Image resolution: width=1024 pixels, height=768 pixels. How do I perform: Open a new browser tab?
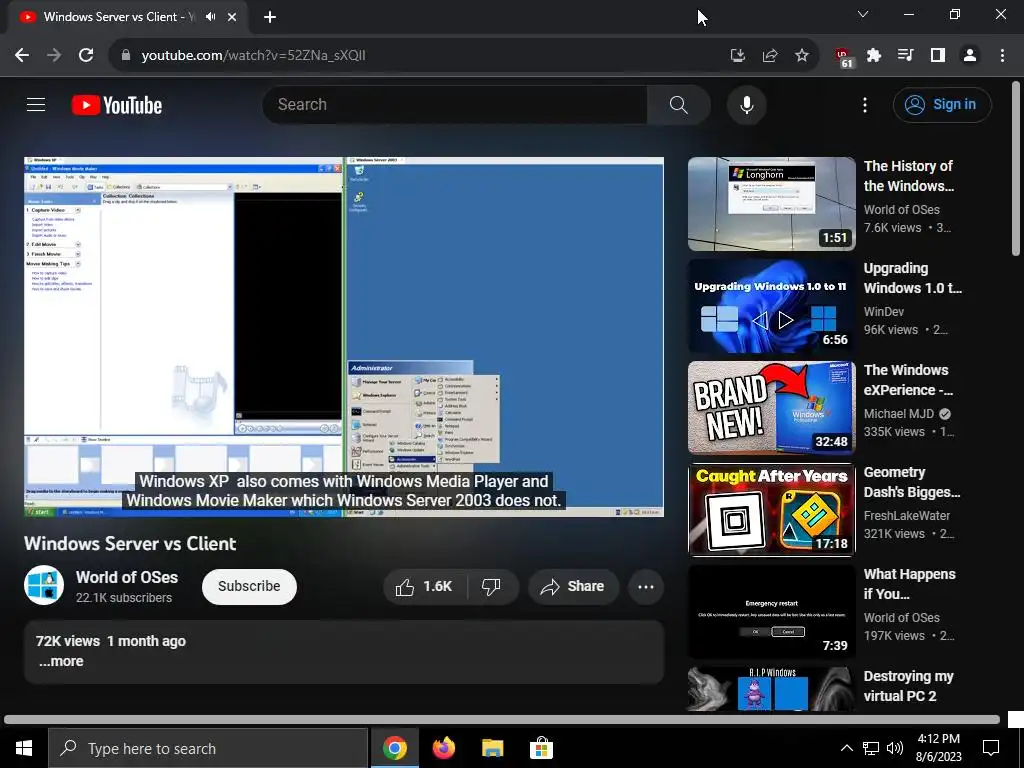coord(270,17)
